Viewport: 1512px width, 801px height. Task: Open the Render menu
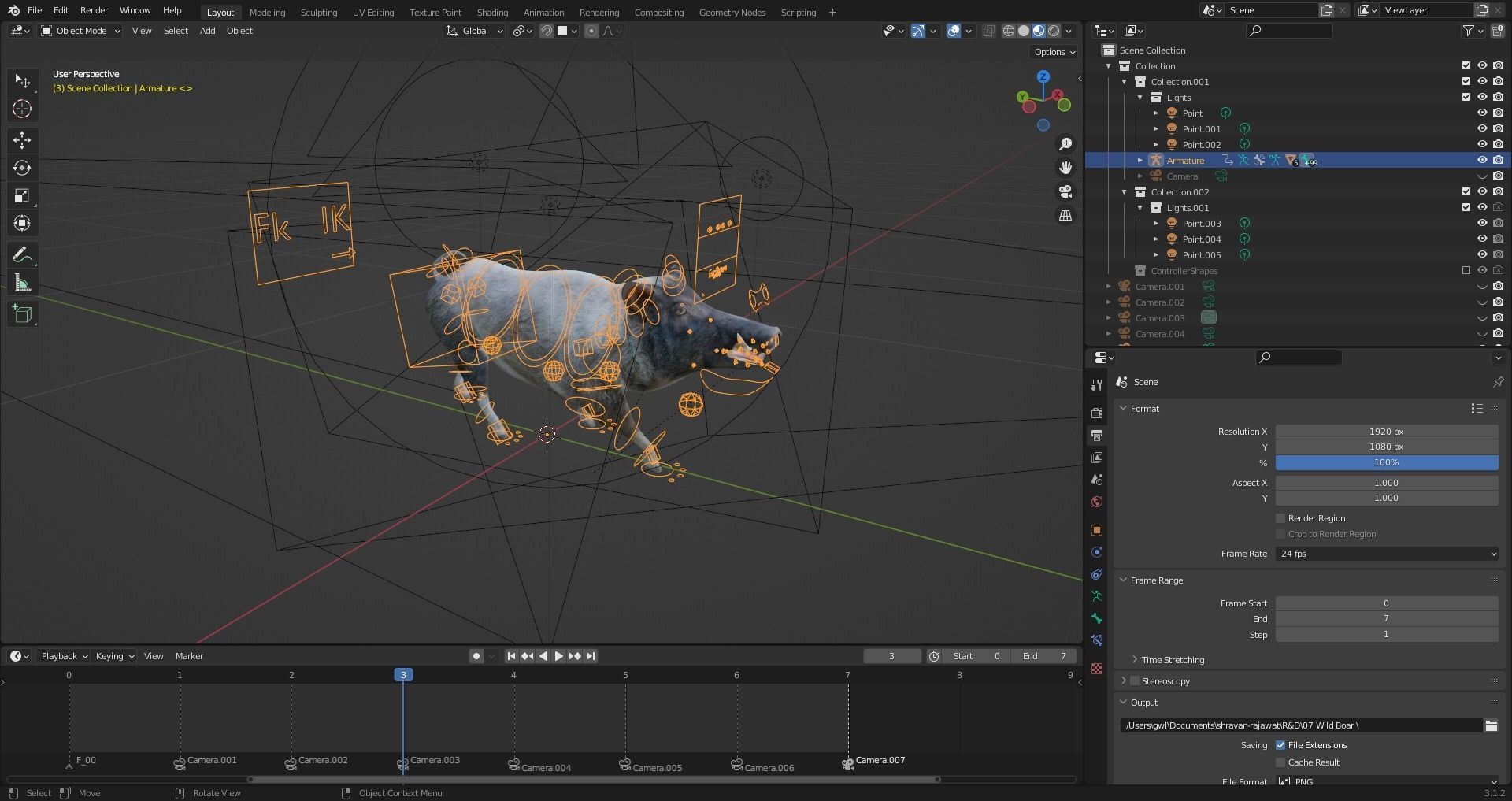(x=94, y=10)
